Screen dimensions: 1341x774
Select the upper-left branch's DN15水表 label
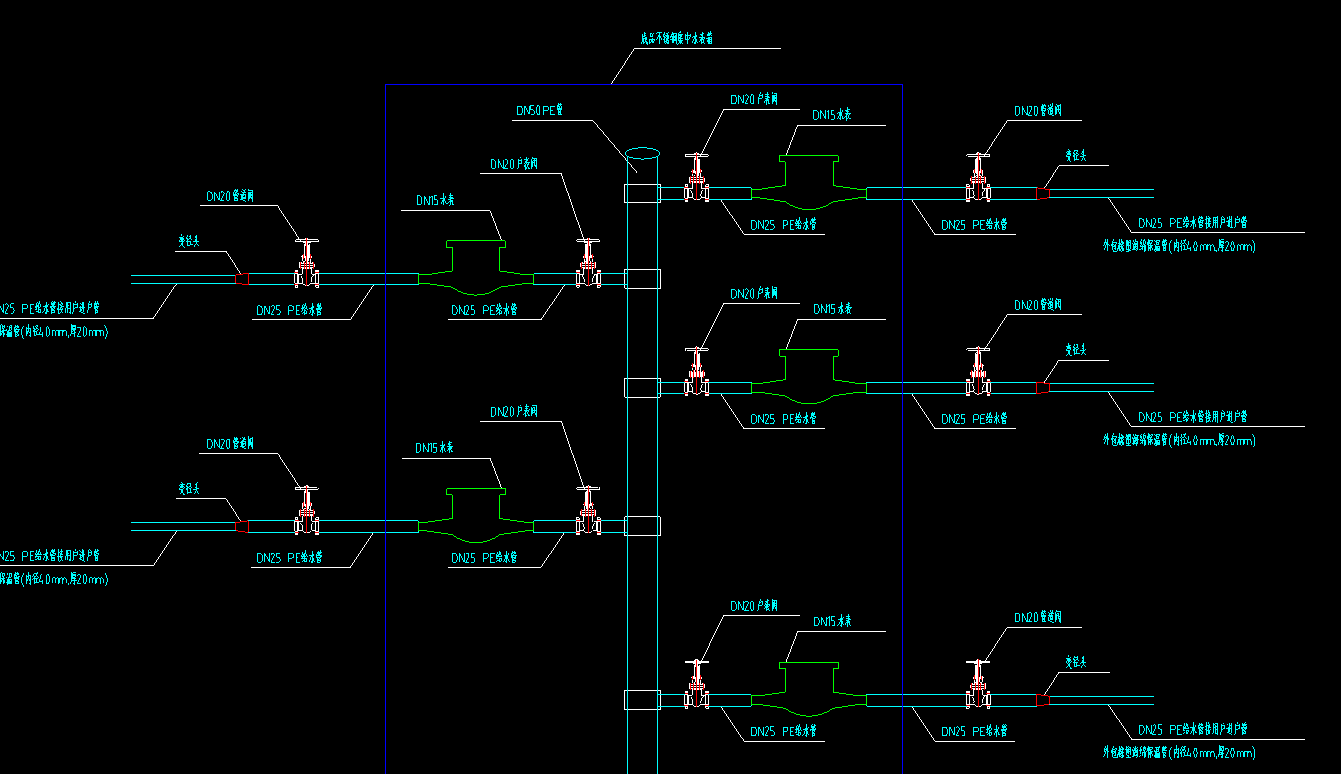coord(436,201)
